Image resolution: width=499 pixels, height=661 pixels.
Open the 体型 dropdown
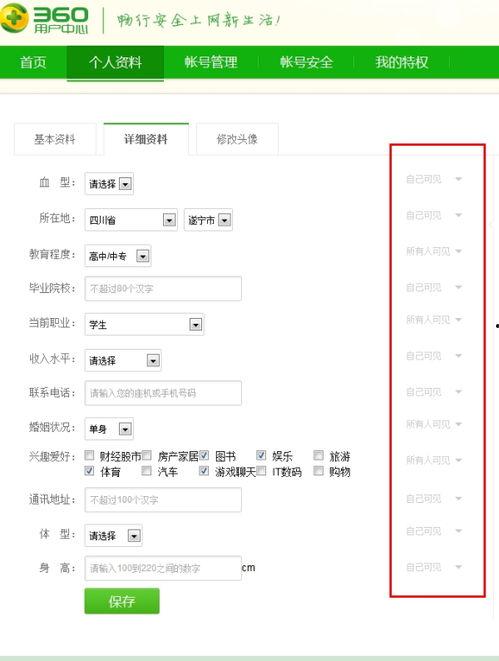(x=113, y=535)
